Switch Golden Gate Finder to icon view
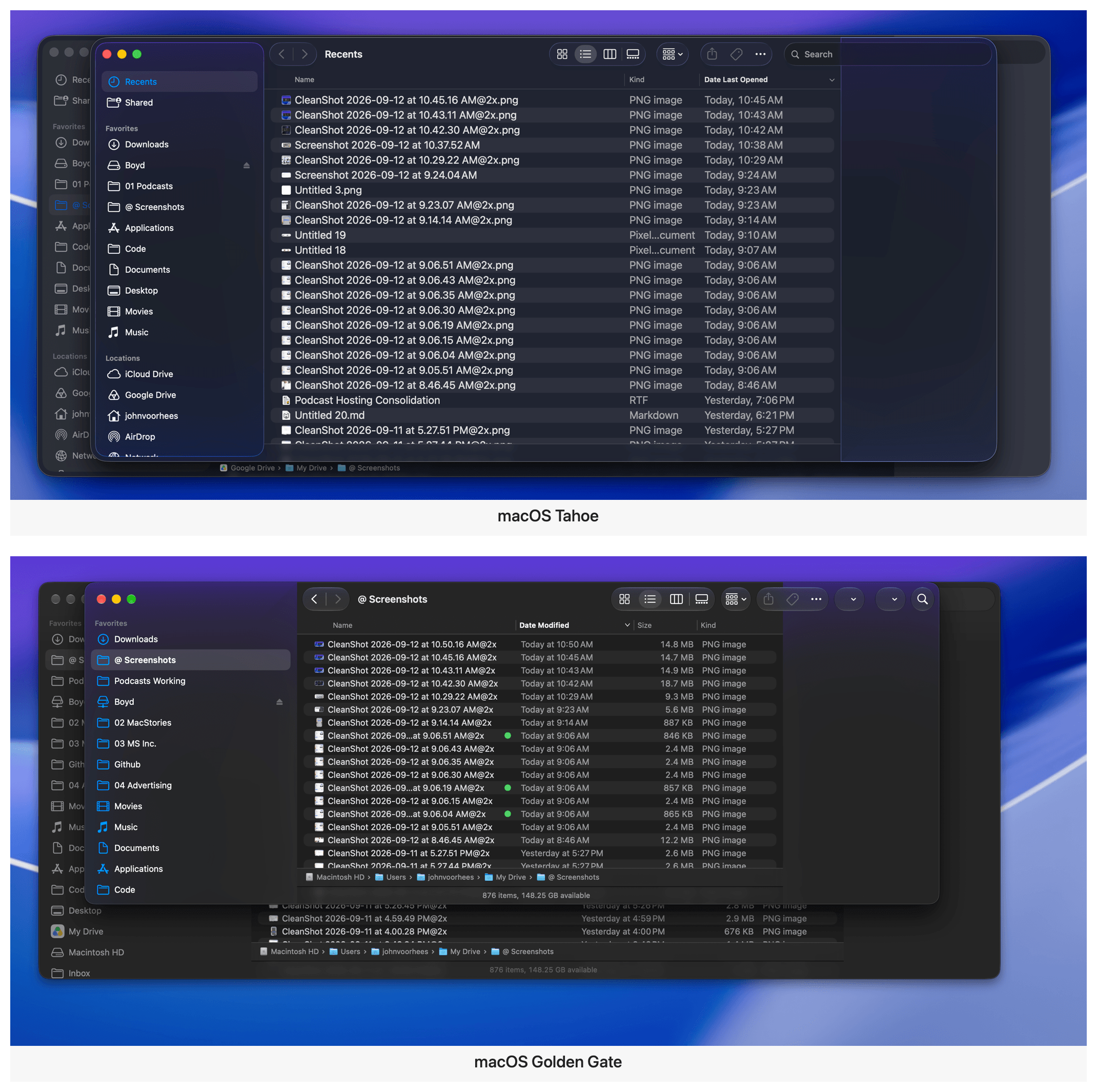Screen dimensions: 1097x1092 pos(624,599)
